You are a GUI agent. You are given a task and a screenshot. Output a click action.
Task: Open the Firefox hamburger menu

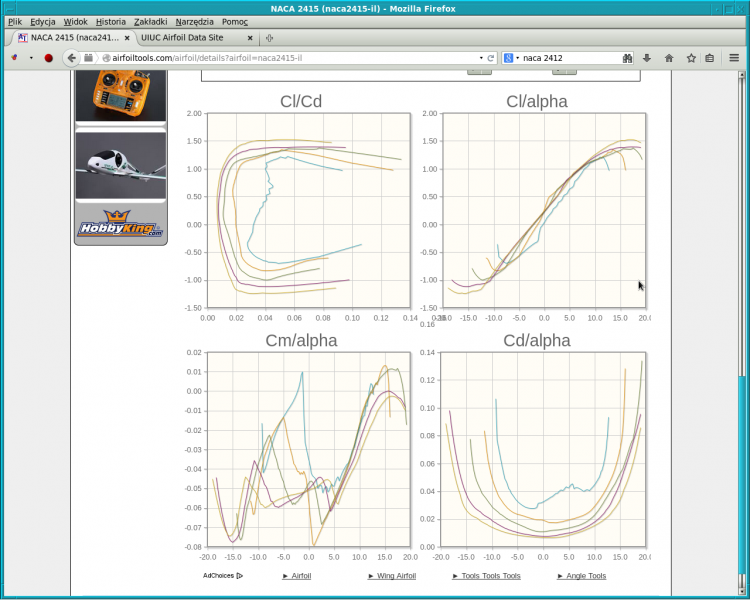pyautogui.click(x=734, y=58)
